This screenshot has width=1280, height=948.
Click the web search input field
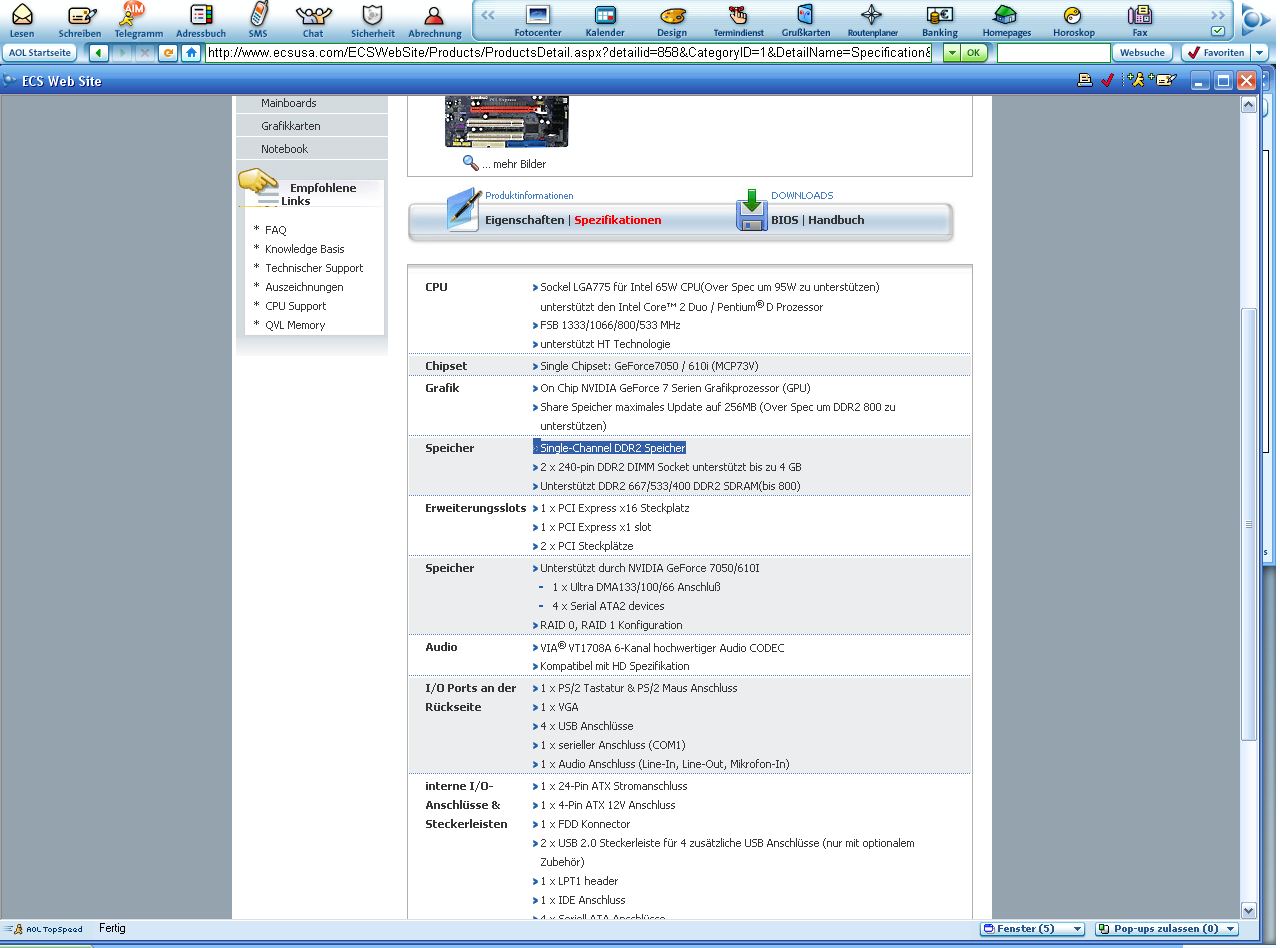(1053, 53)
